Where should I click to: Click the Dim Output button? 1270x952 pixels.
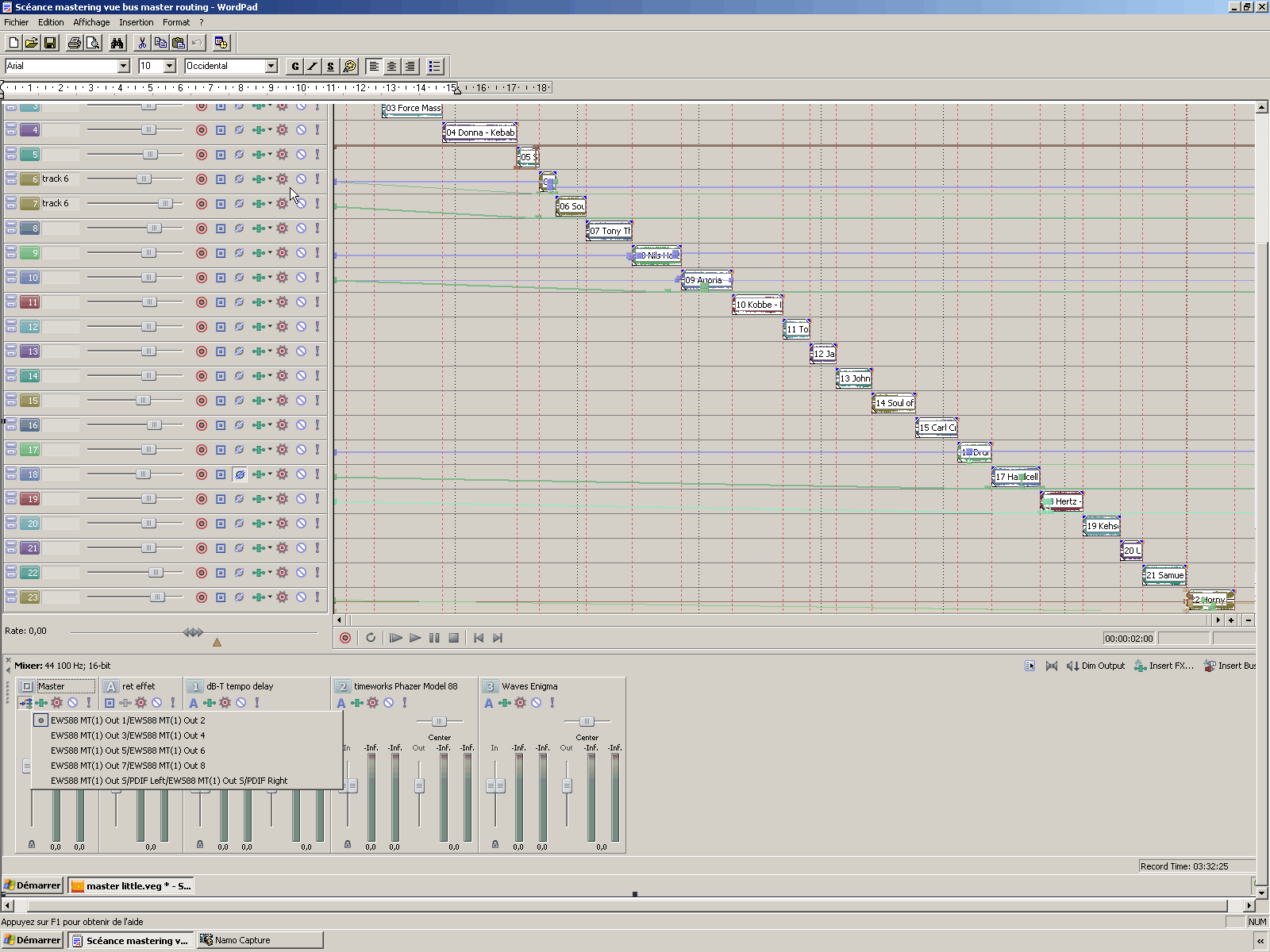click(1096, 666)
